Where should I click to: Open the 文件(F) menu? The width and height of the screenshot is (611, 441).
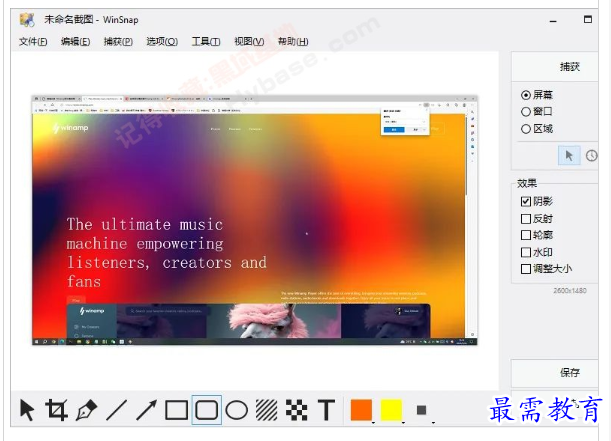tap(33, 41)
